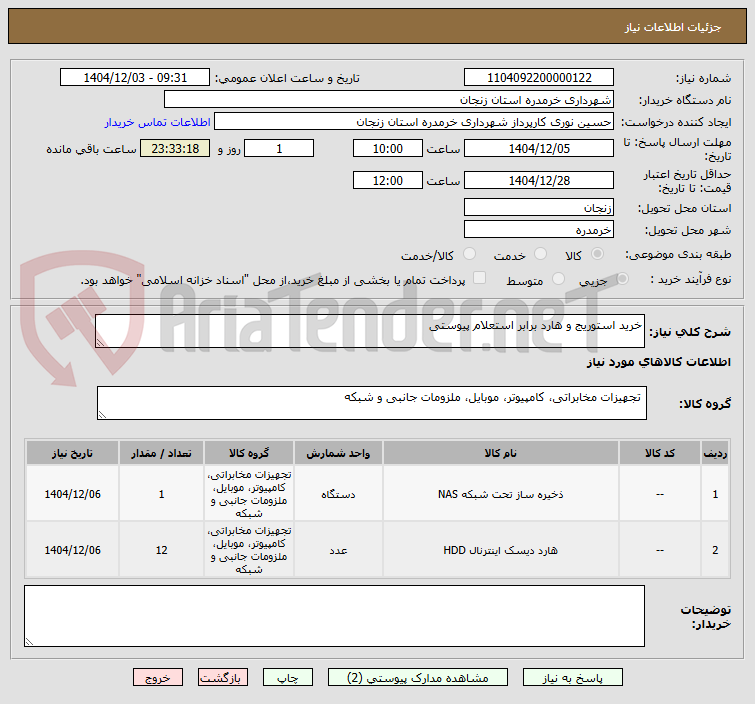This screenshot has width=755, height=704.
Task: Select the جزیی purchase type radio
Action: (x=622, y=278)
